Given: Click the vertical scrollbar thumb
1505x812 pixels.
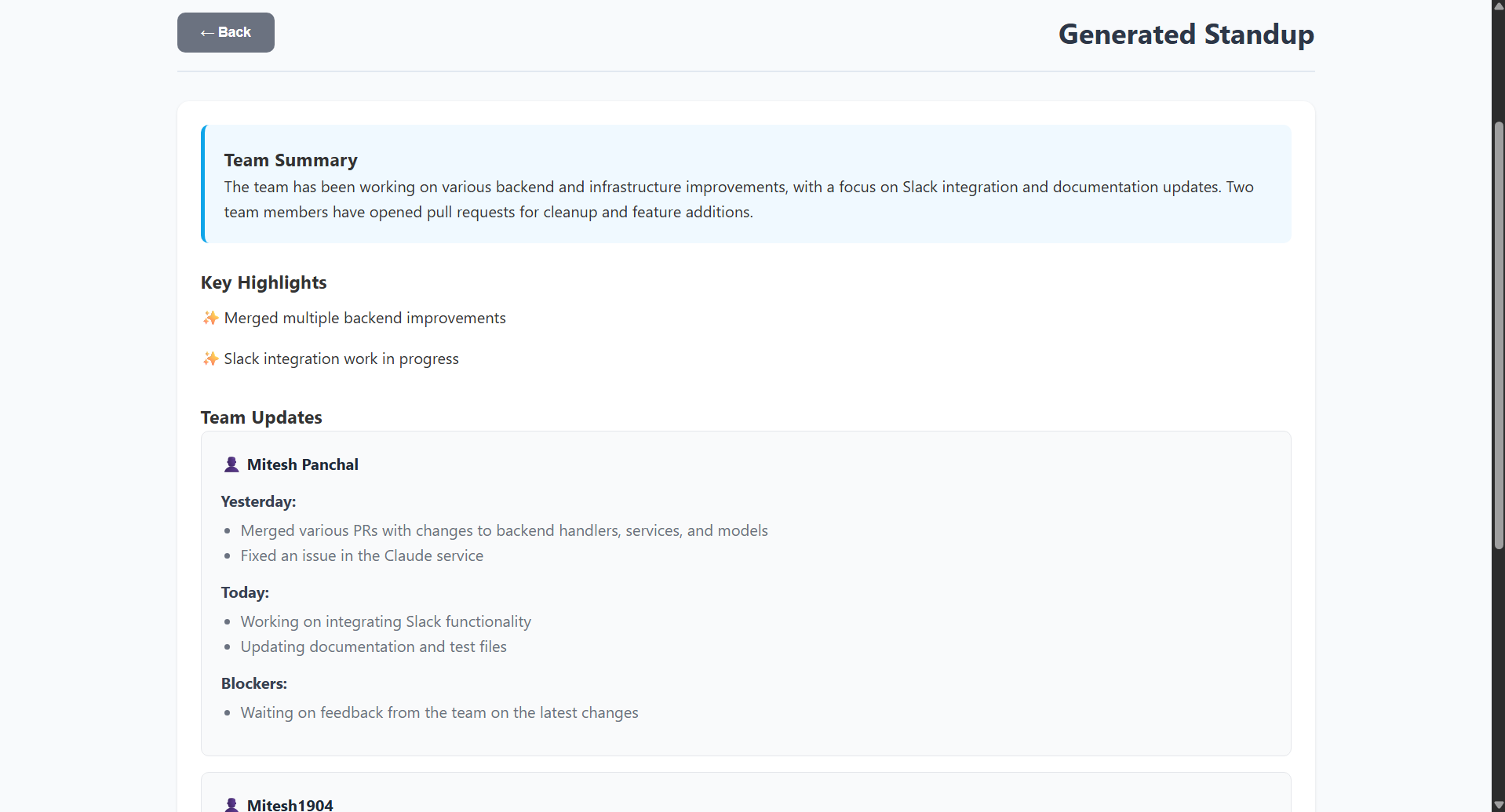Looking at the screenshot, I should [1498, 335].
